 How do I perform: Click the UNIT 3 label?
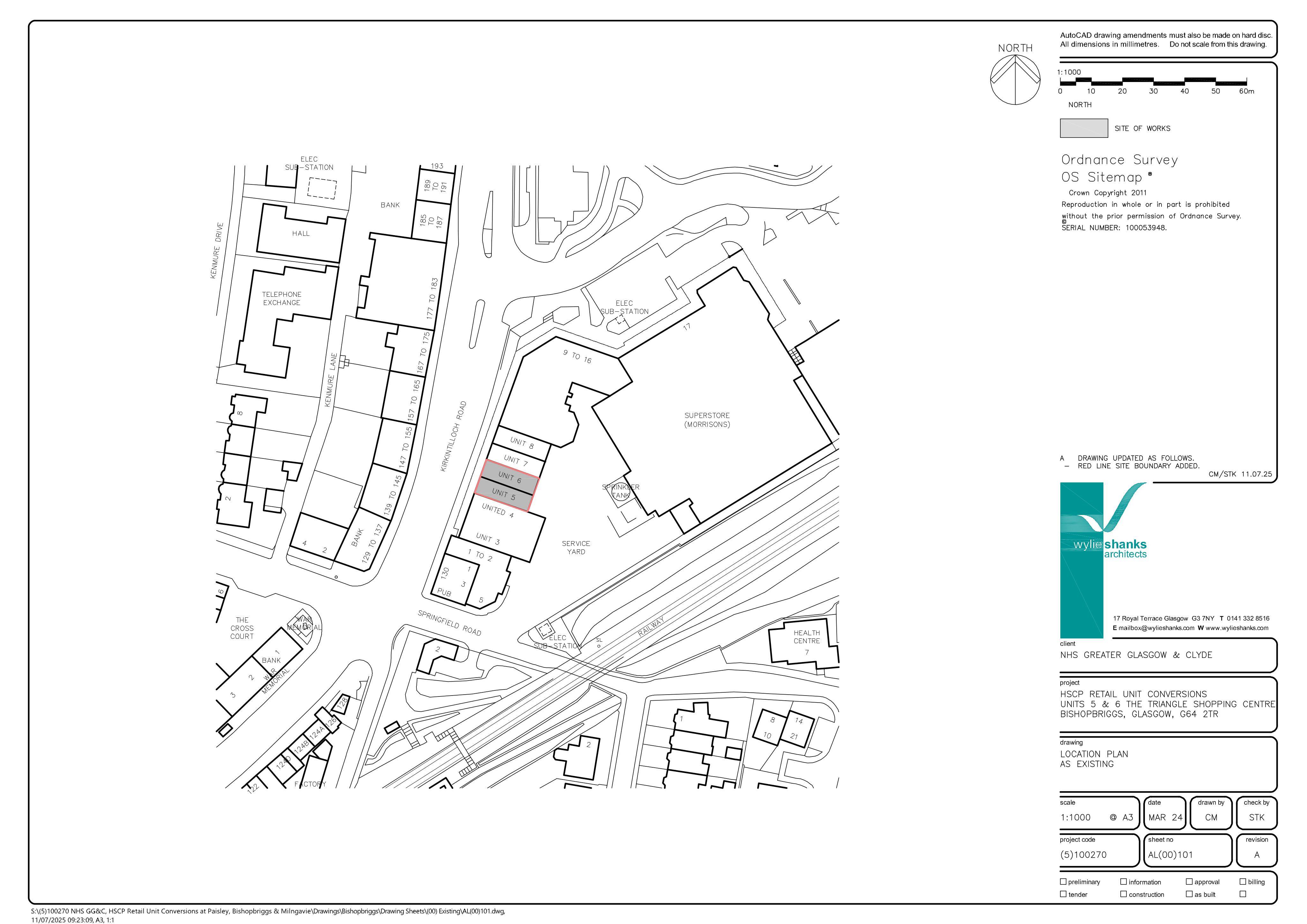(x=488, y=539)
